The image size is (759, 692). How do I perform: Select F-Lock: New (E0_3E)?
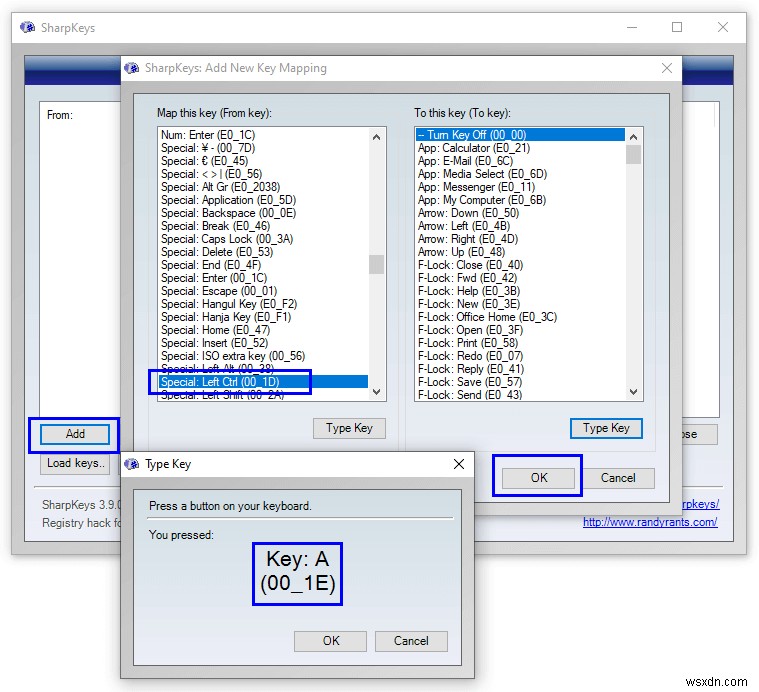[x=520, y=304]
